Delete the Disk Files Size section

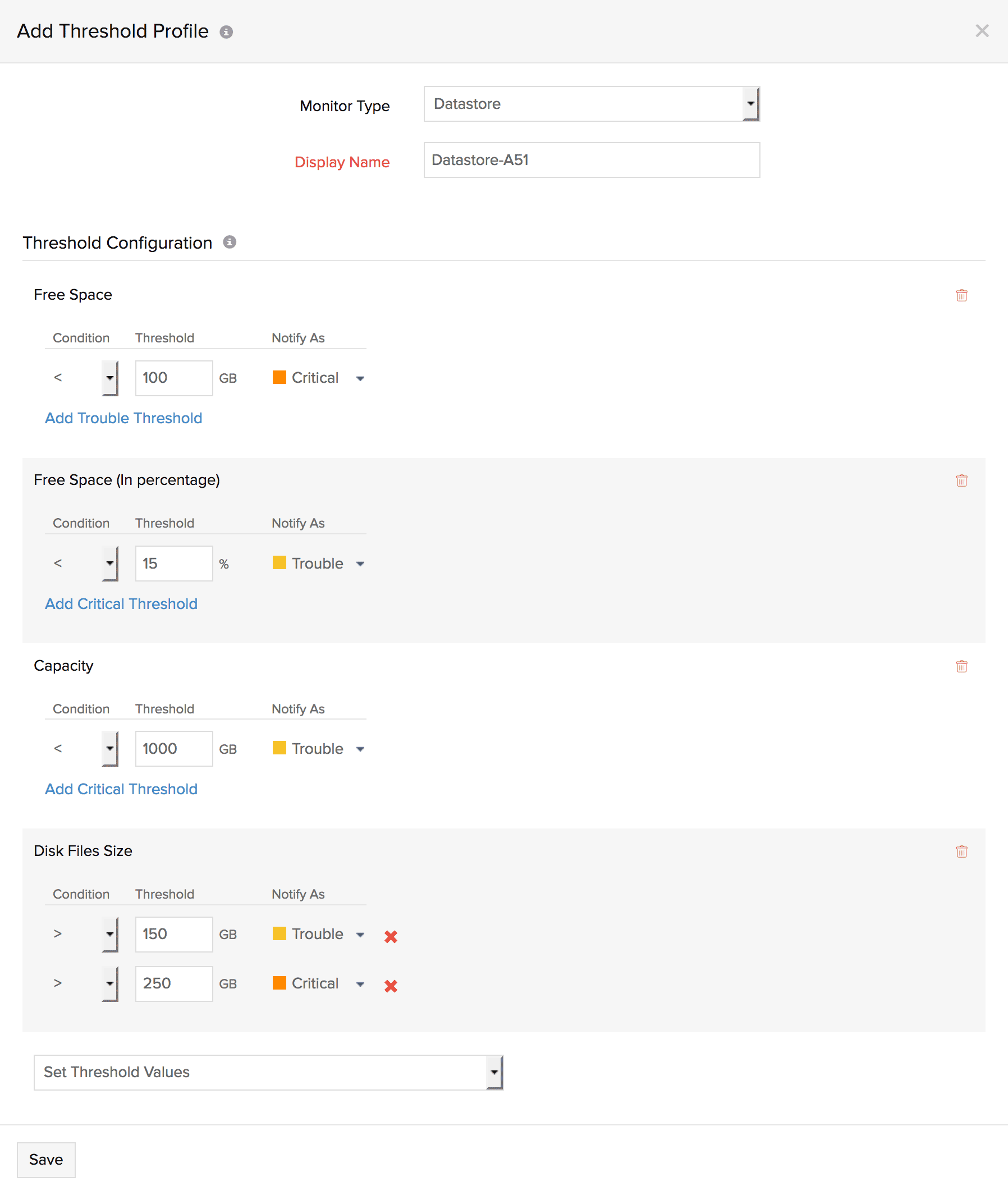(961, 851)
